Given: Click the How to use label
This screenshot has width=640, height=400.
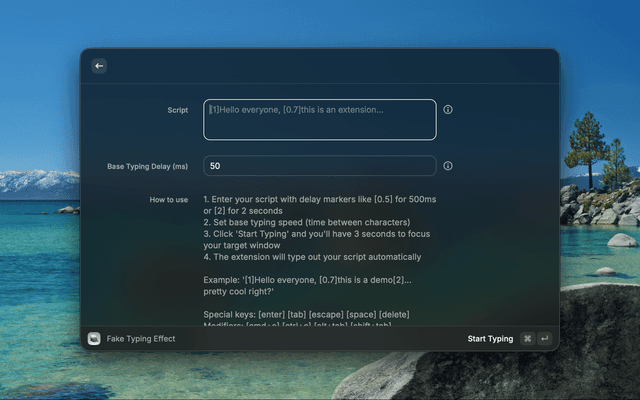Looking at the screenshot, I should 168,200.
